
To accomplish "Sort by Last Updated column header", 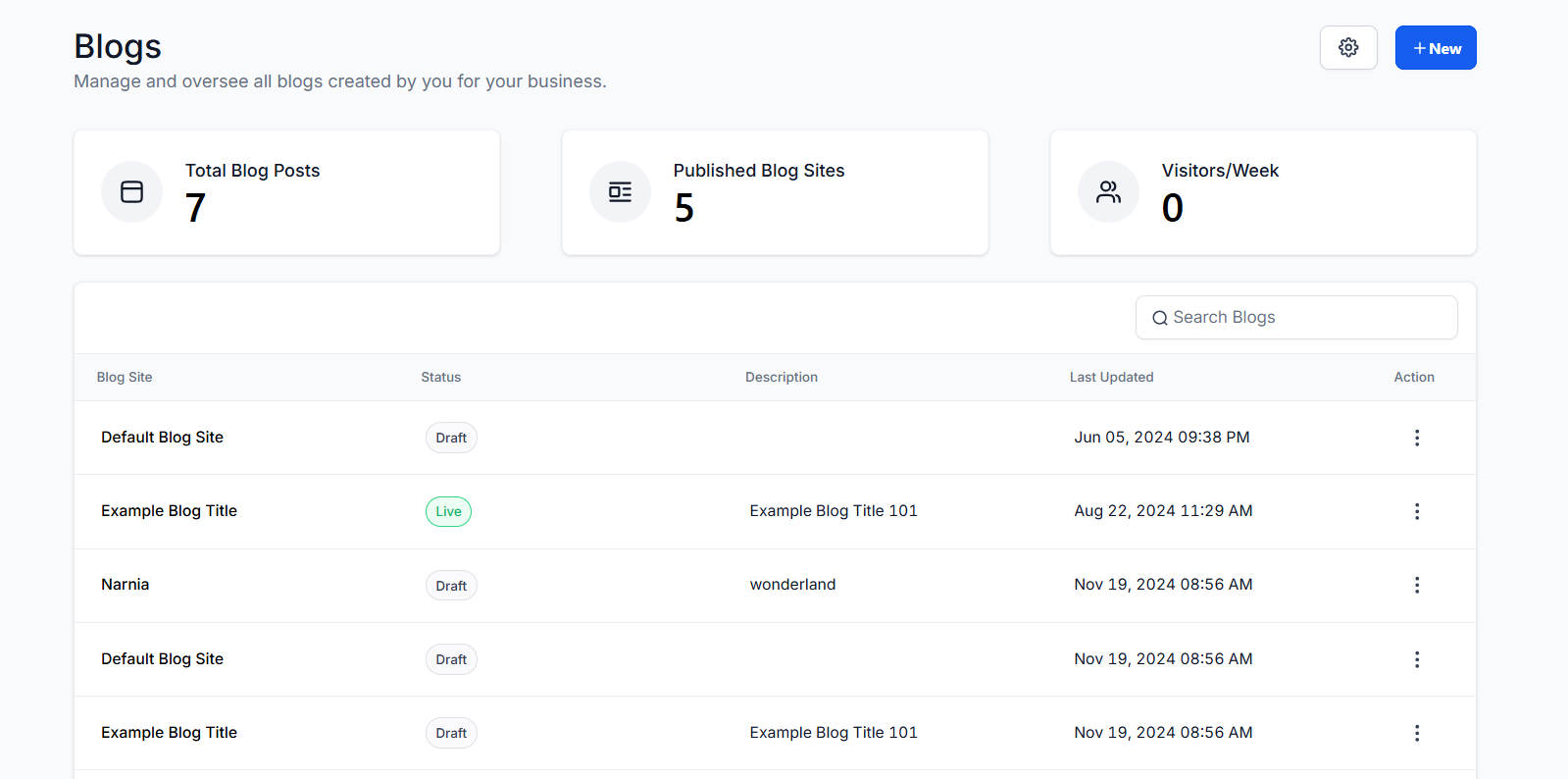I will pyautogui.click(x=1111, y=378).
